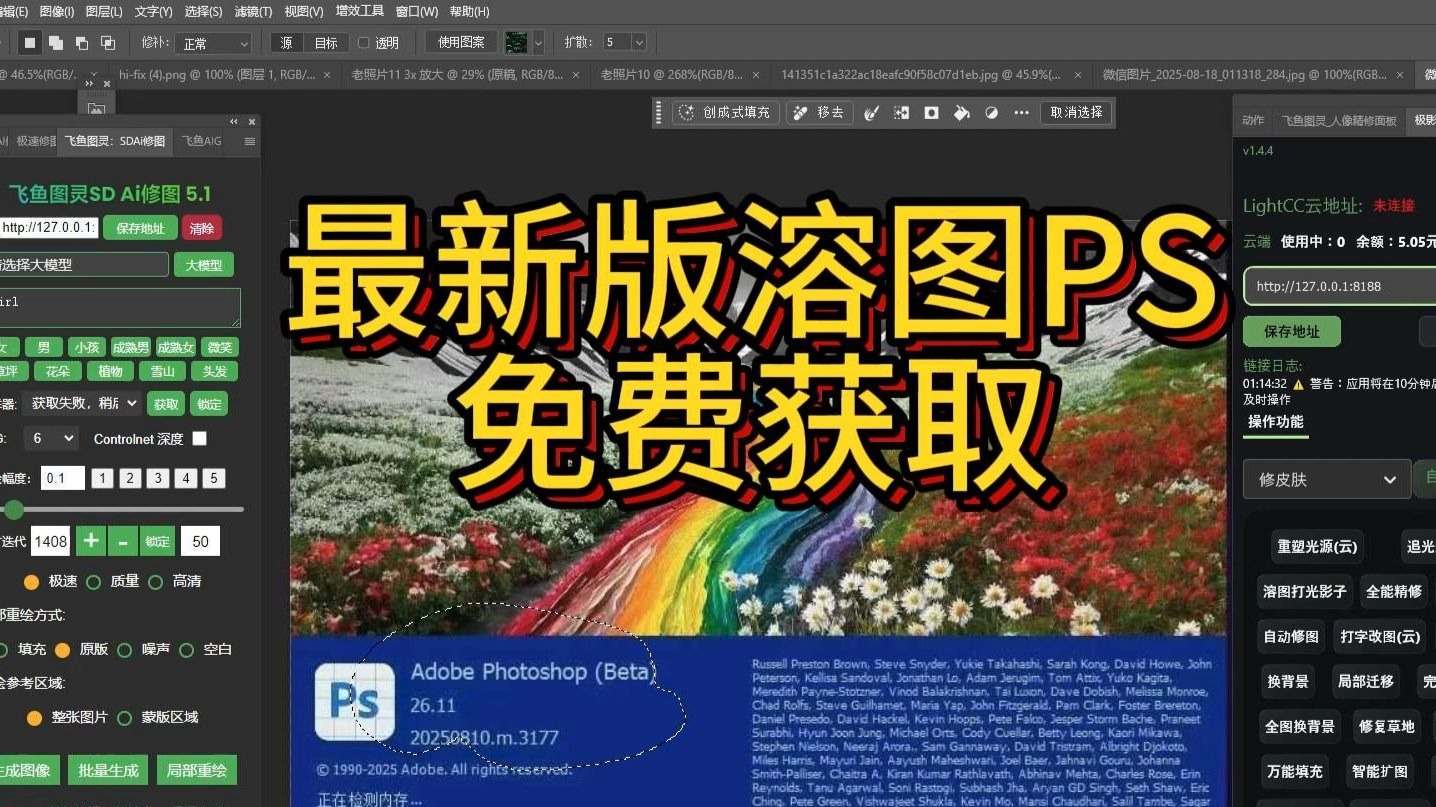This screenshot has width=1436, height=807.
Task: Select the 整张图片 reference region radio
Action: pos(34,718)
